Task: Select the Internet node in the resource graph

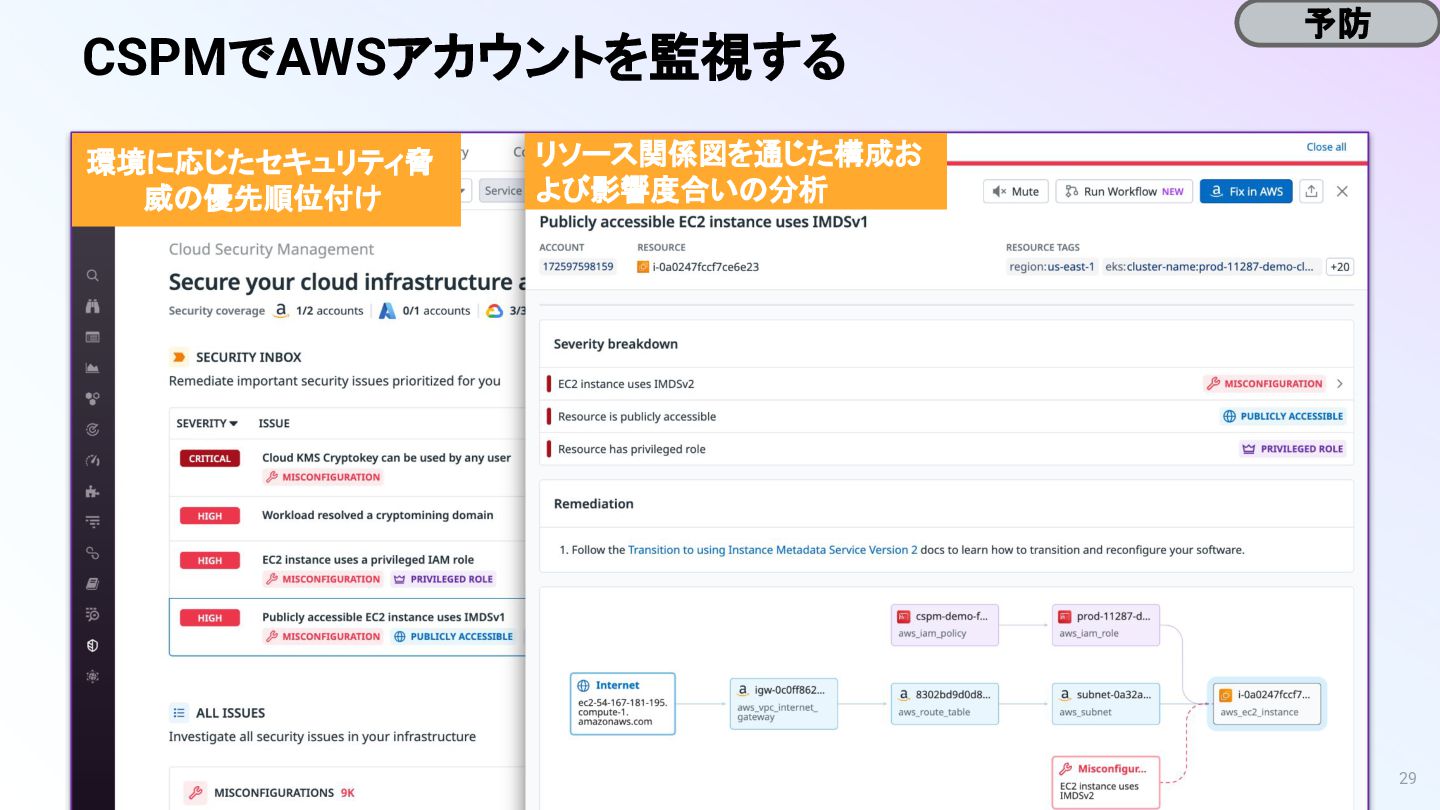Action: [x=622, y=704]
